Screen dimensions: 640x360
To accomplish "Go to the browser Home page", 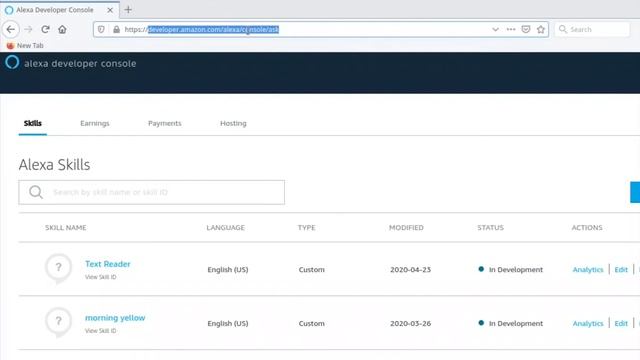I will click(x=62, y=29).
